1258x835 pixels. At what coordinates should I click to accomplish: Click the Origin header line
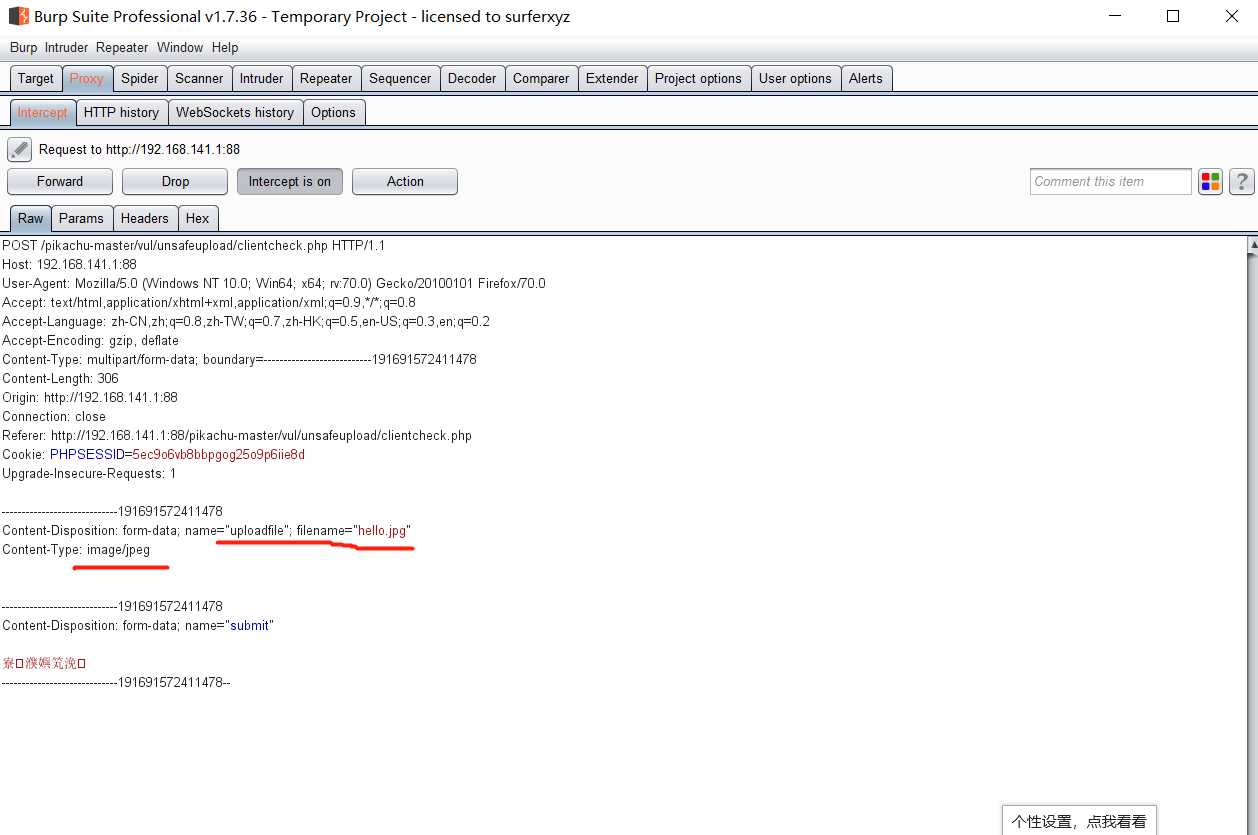(90, 397)
